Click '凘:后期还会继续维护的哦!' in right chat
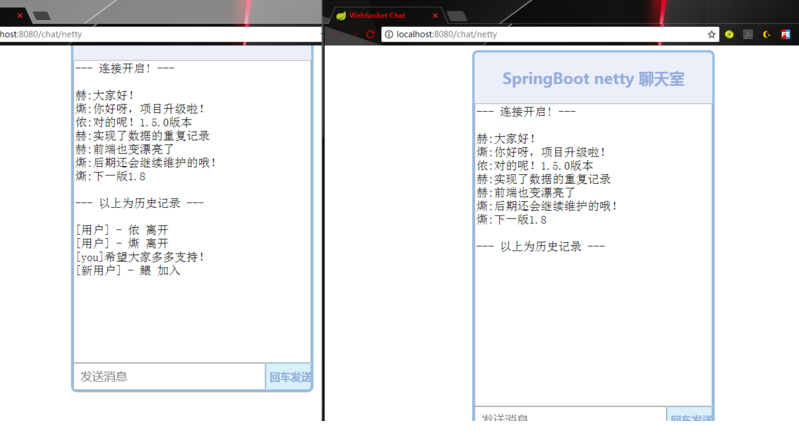The width and height of the screenshot is (799, 443). (x=547, y=206)
